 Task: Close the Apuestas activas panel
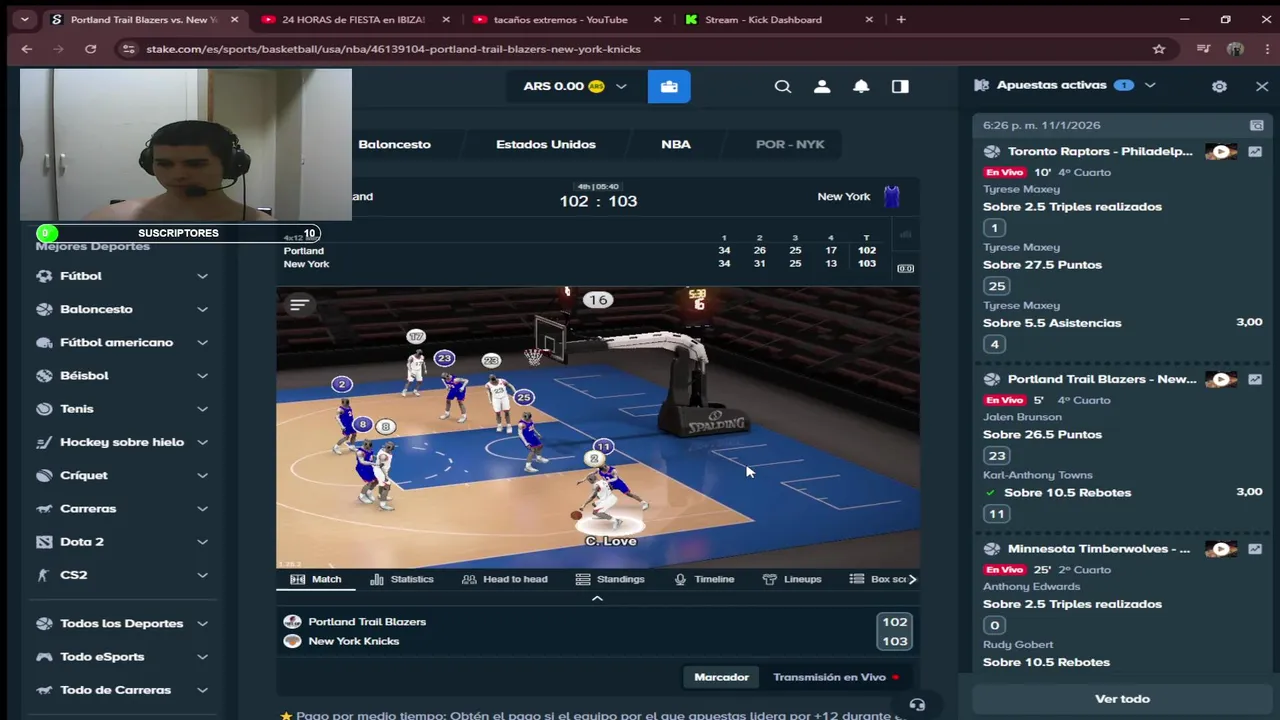click(1262, 86)
